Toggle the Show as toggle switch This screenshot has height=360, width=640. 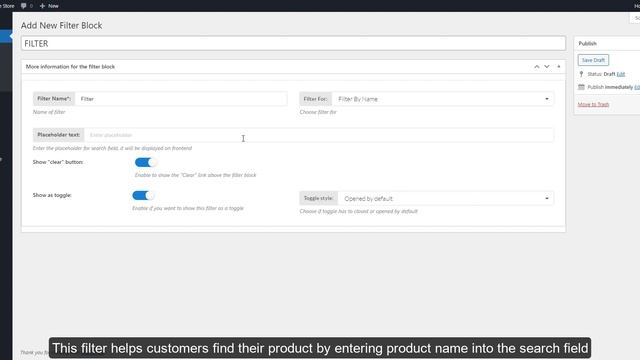click(x=143, y=196)
